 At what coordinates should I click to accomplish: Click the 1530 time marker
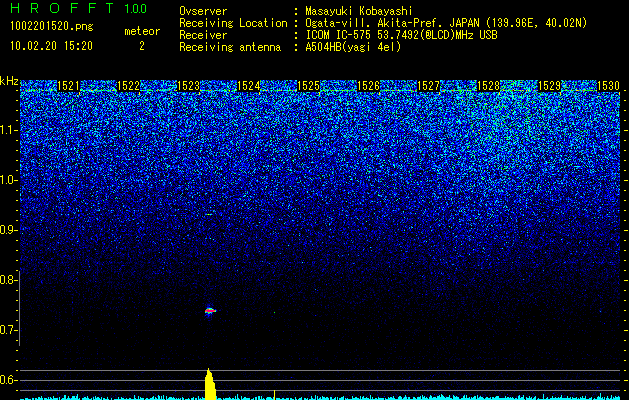point(609,85)
